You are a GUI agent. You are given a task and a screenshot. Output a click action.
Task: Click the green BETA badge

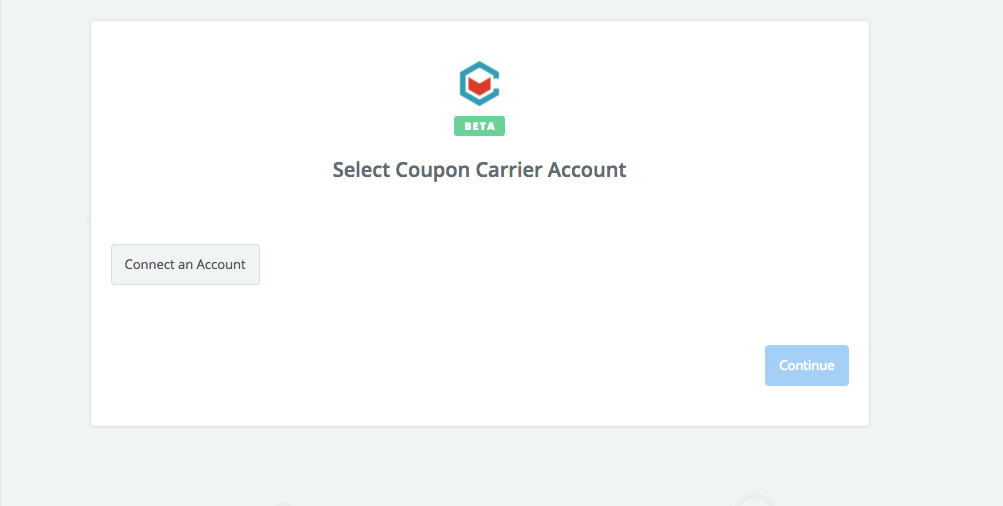point(479,126)
